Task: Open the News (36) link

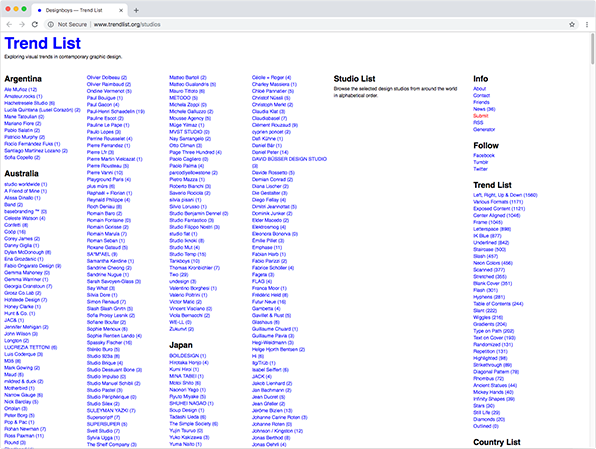Action: point(484,109)
